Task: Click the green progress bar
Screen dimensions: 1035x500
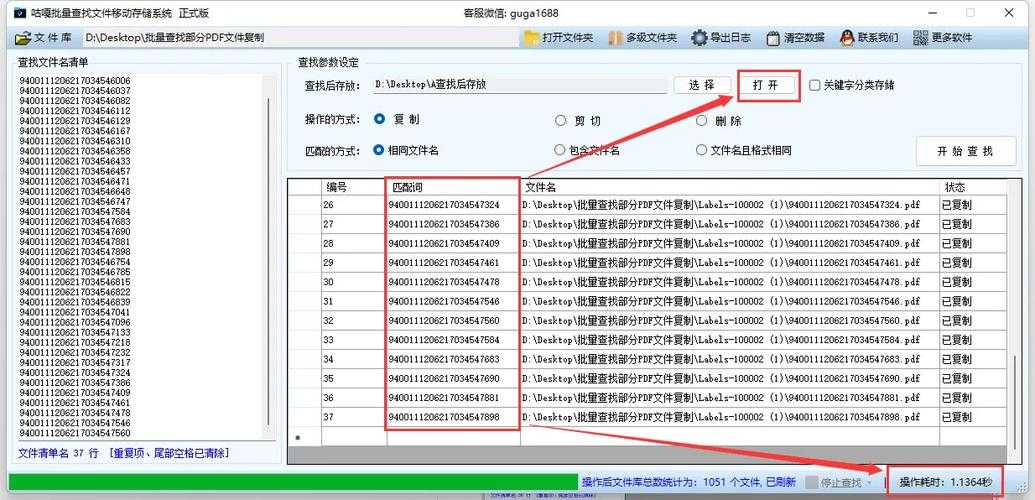Action: click(292, 482)
